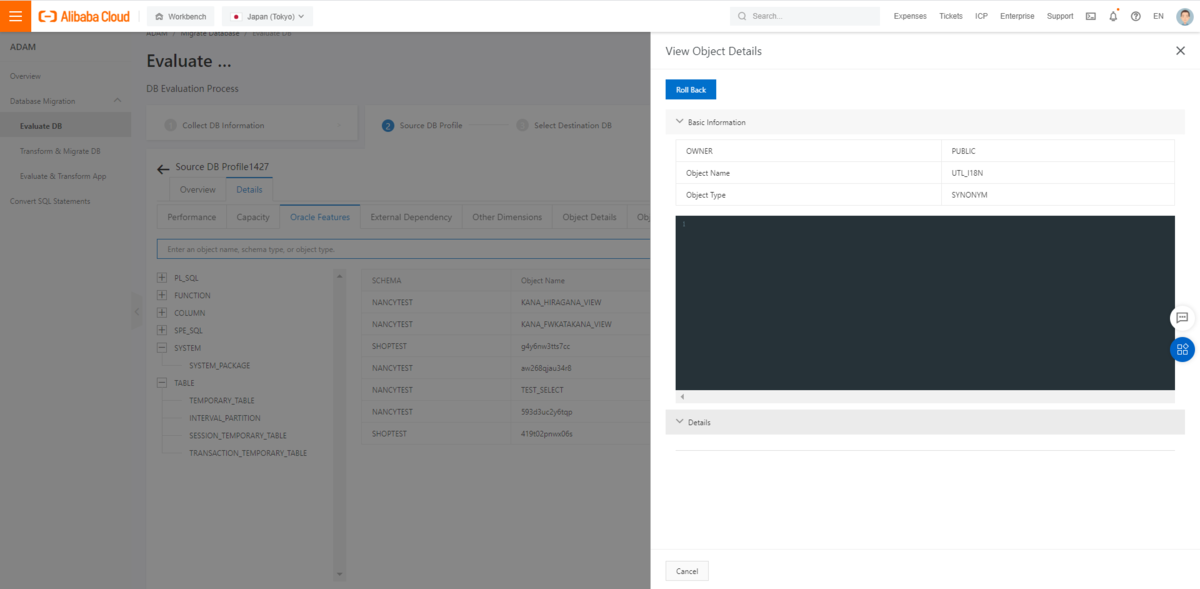Open the hamburger navigation menu
Viewport: 1200px width, 589px height.
[15, 16]
